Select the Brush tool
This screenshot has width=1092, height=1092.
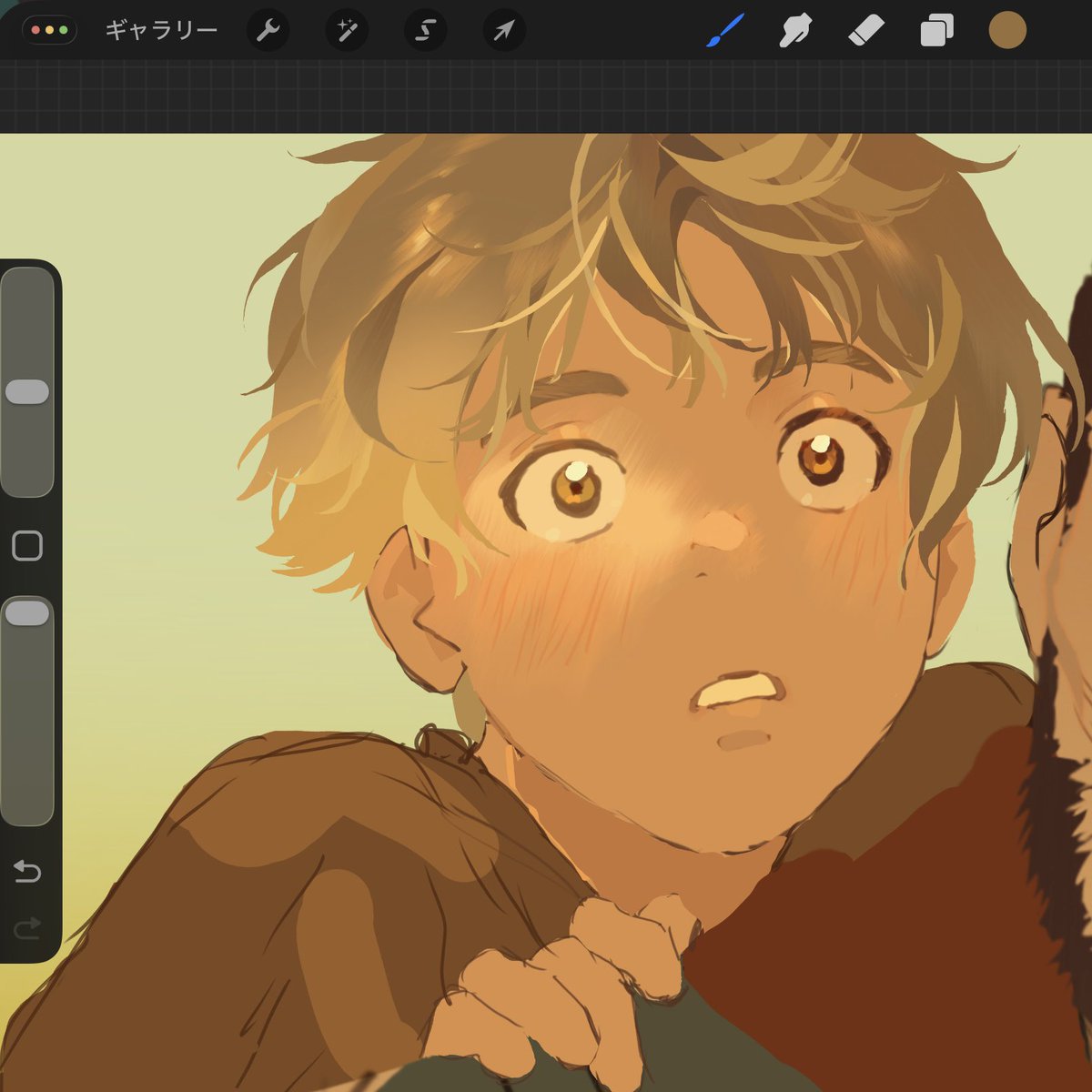725,31
